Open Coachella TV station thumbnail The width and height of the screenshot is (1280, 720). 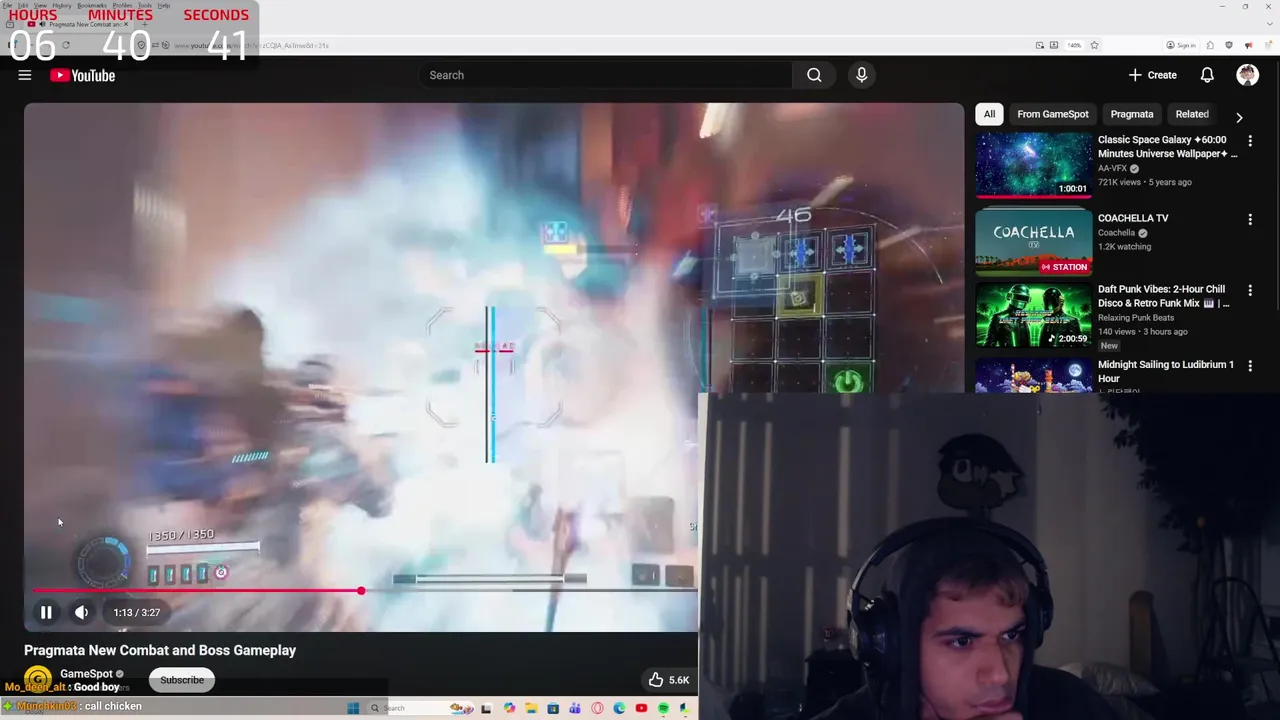1034,241
